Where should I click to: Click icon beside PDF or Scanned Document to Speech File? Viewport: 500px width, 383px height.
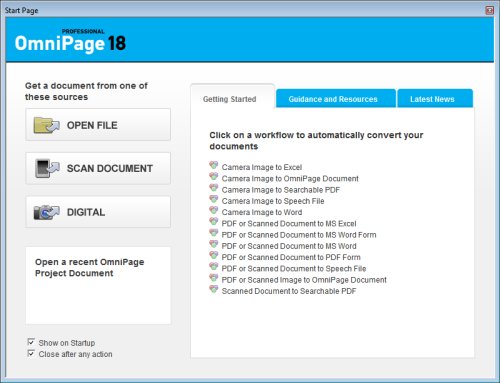click(213, 267)
